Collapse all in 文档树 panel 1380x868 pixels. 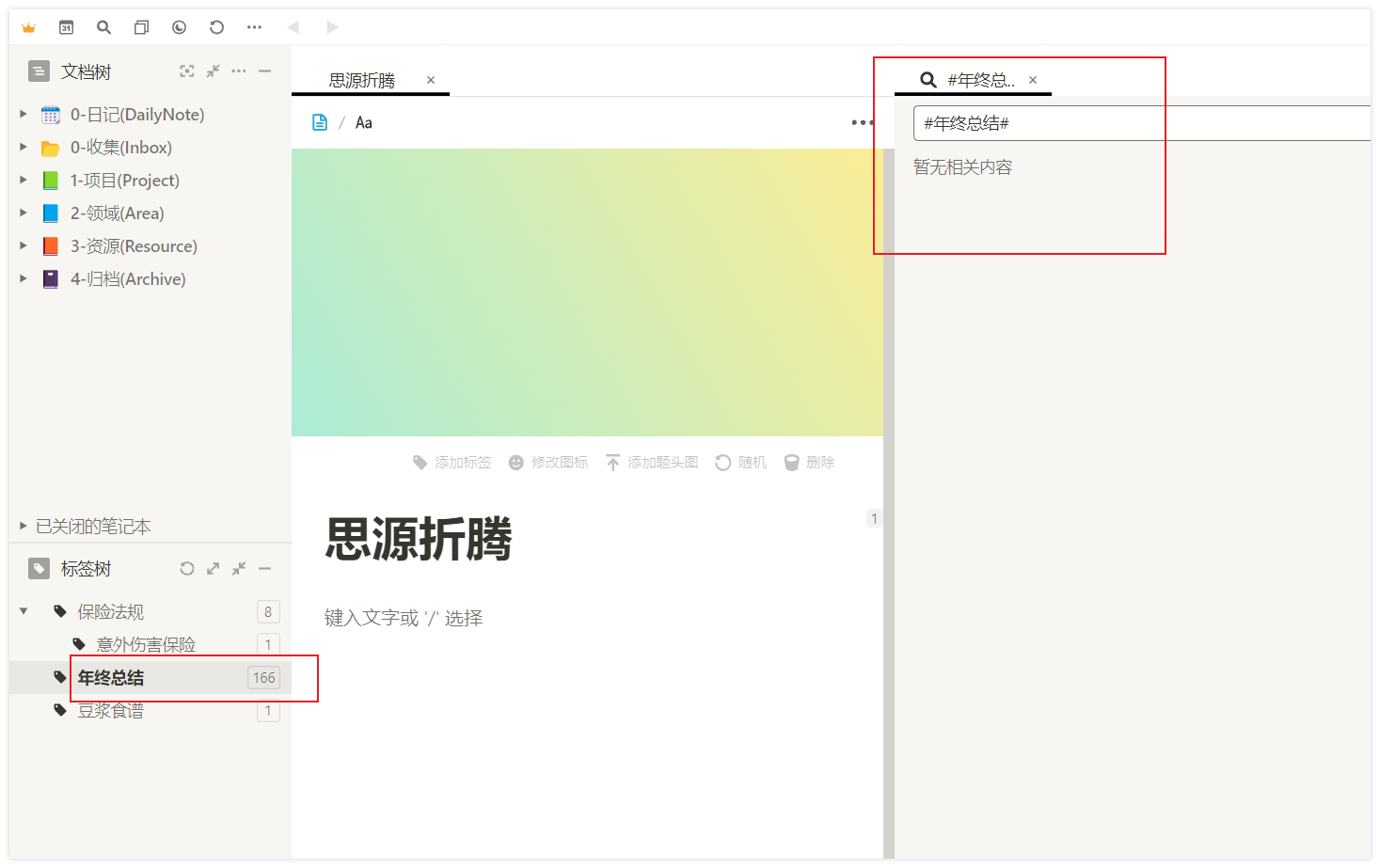click(x=214, y=71)
